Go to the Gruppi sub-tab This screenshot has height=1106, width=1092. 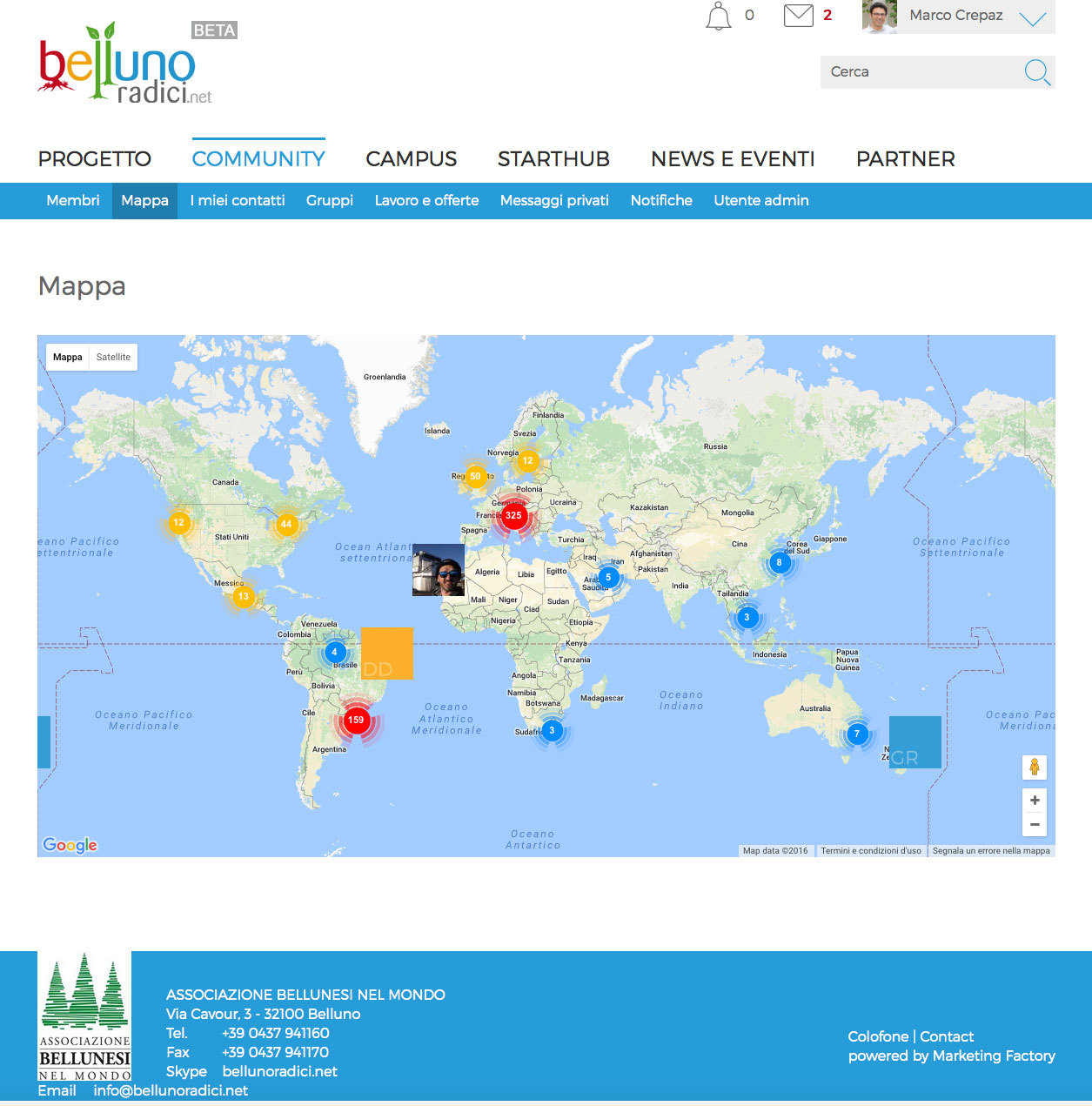pyautogui.click(x=330, y=200)
